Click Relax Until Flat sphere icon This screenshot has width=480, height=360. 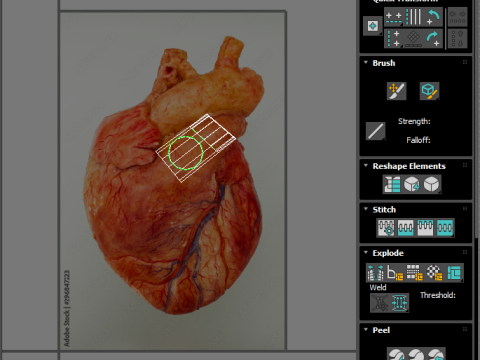[x=412, y=184]
